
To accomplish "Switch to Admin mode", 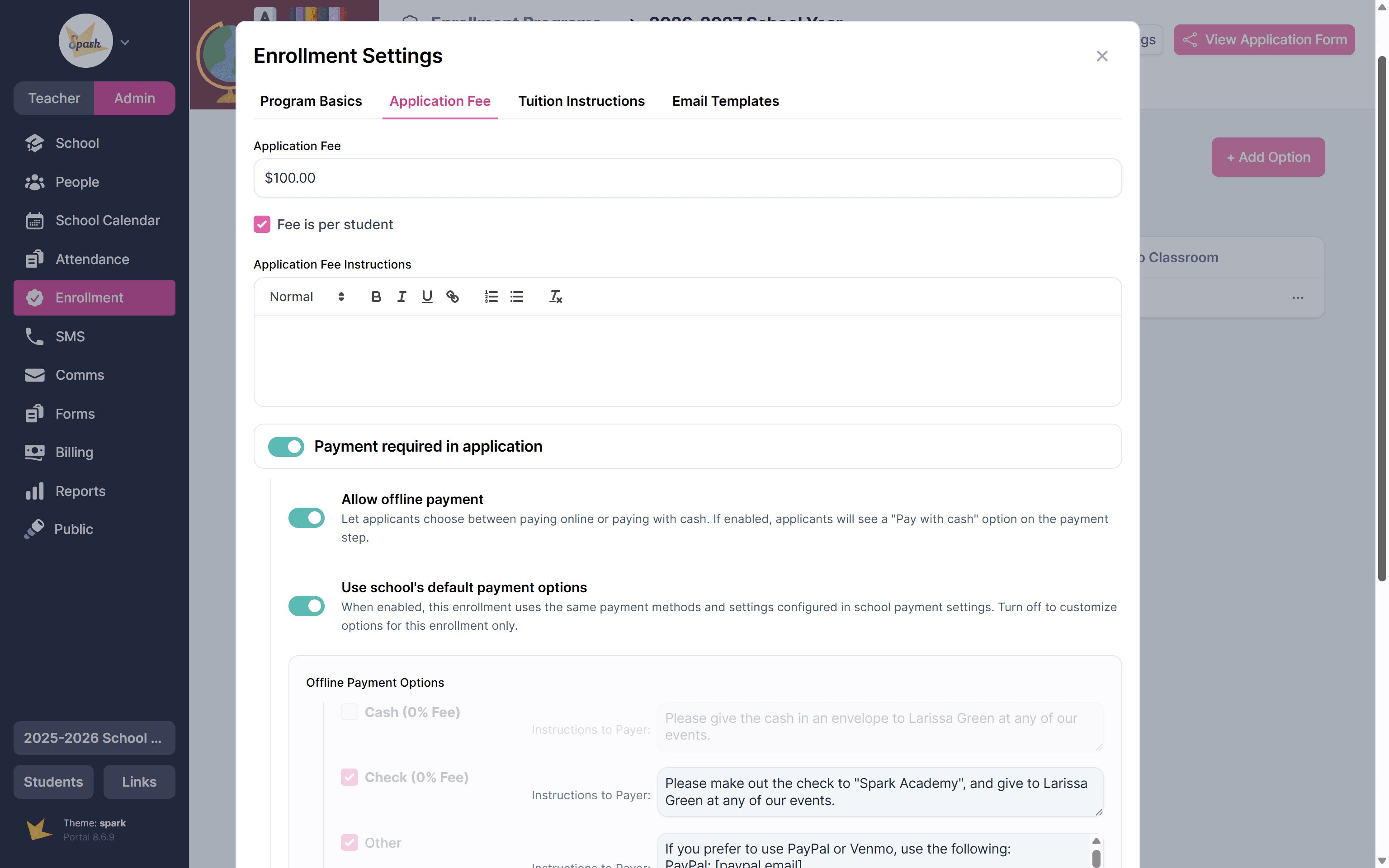I will point(134,98).
